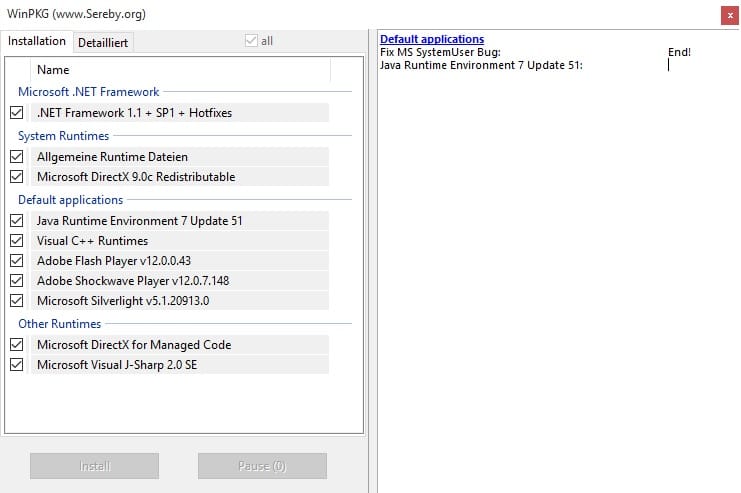The width and height of the screenshot is (741, 493).
Task: Click the WinPKG (www.Sereby.org) title text
Action: [x=77, y=14]
